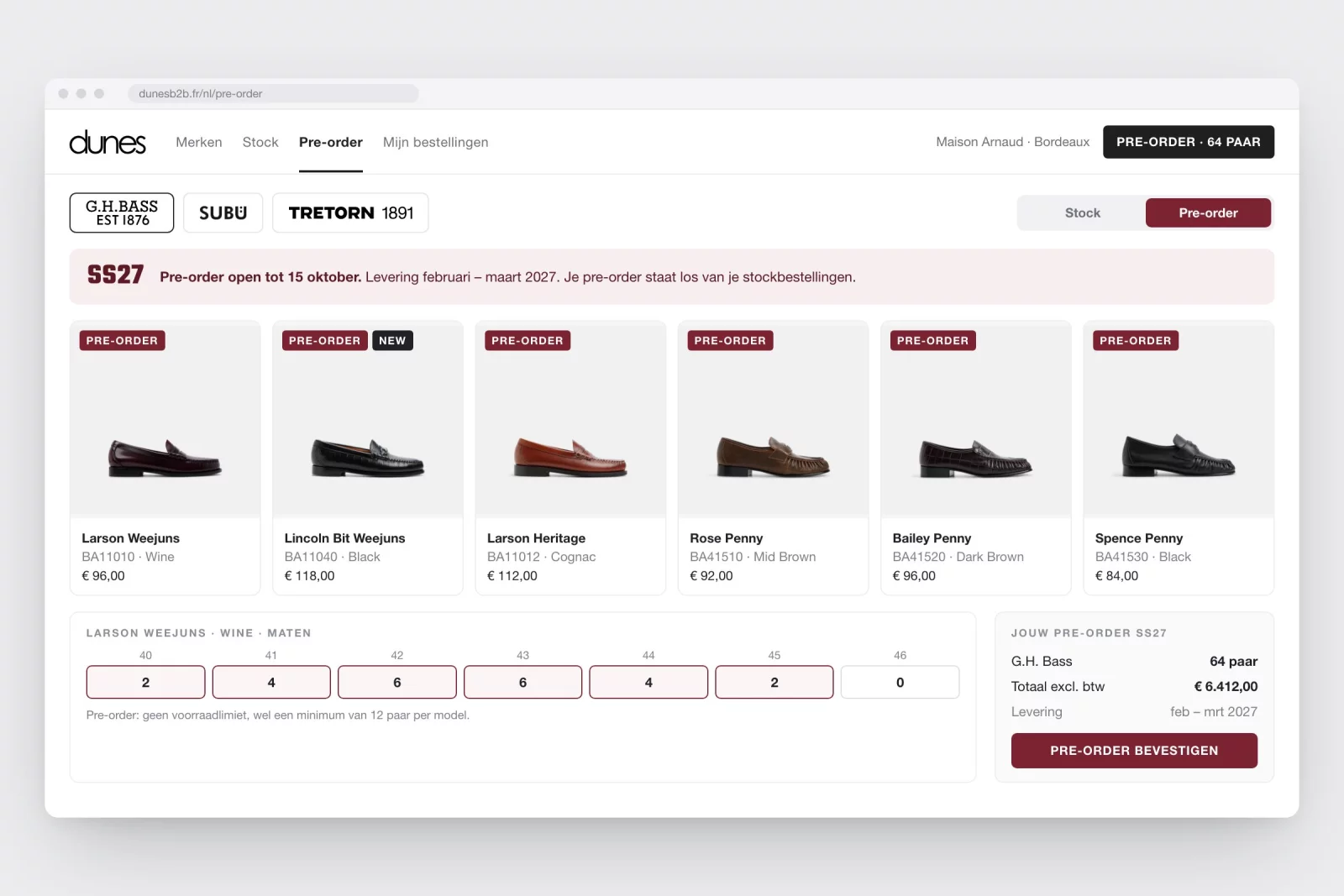
Task: Edit the size 43 quantity field
Action: pos(522,682)
